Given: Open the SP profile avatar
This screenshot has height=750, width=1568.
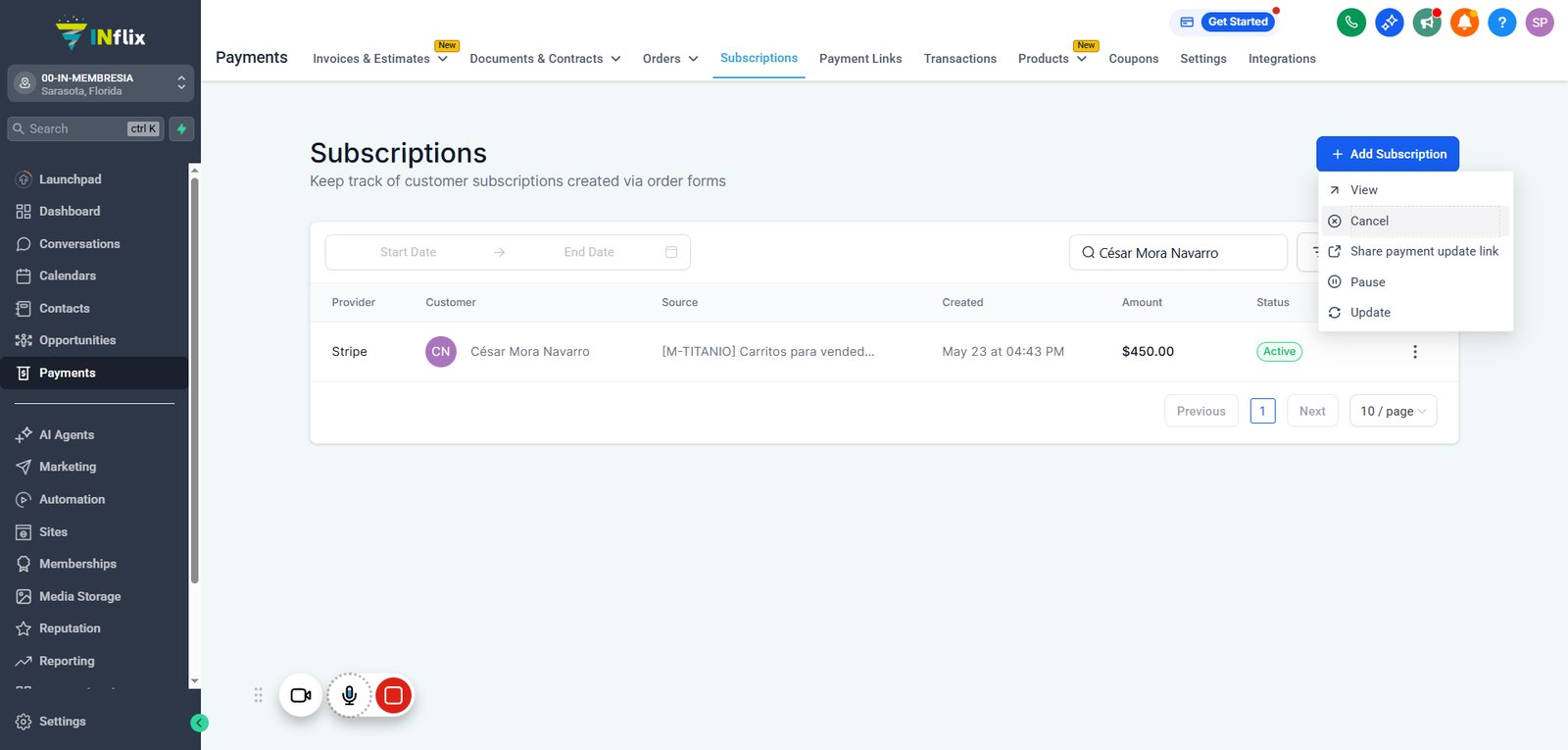Looking at the screenshot, I should pos(1540,23).
